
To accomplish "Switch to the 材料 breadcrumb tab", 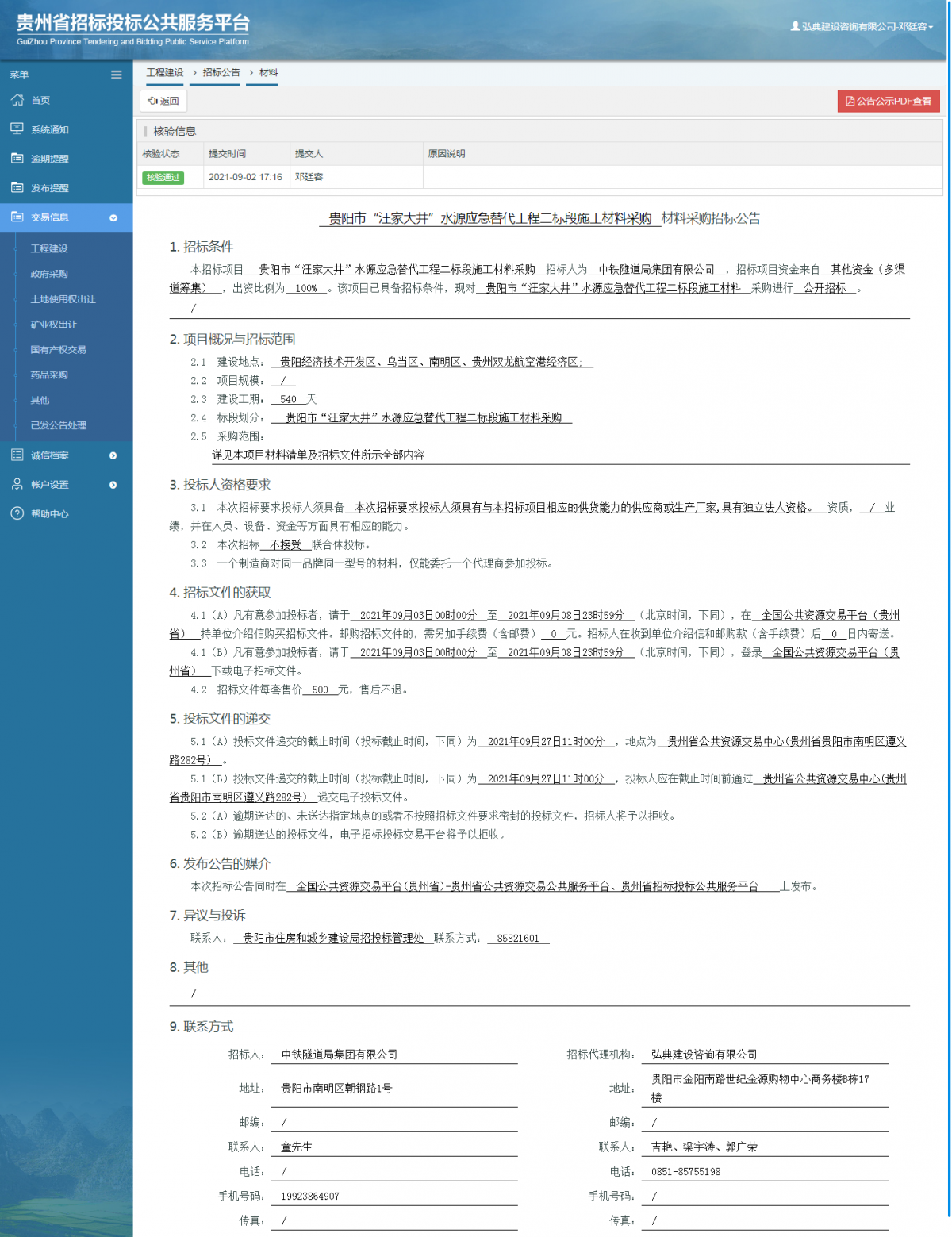I will [262, 72].
